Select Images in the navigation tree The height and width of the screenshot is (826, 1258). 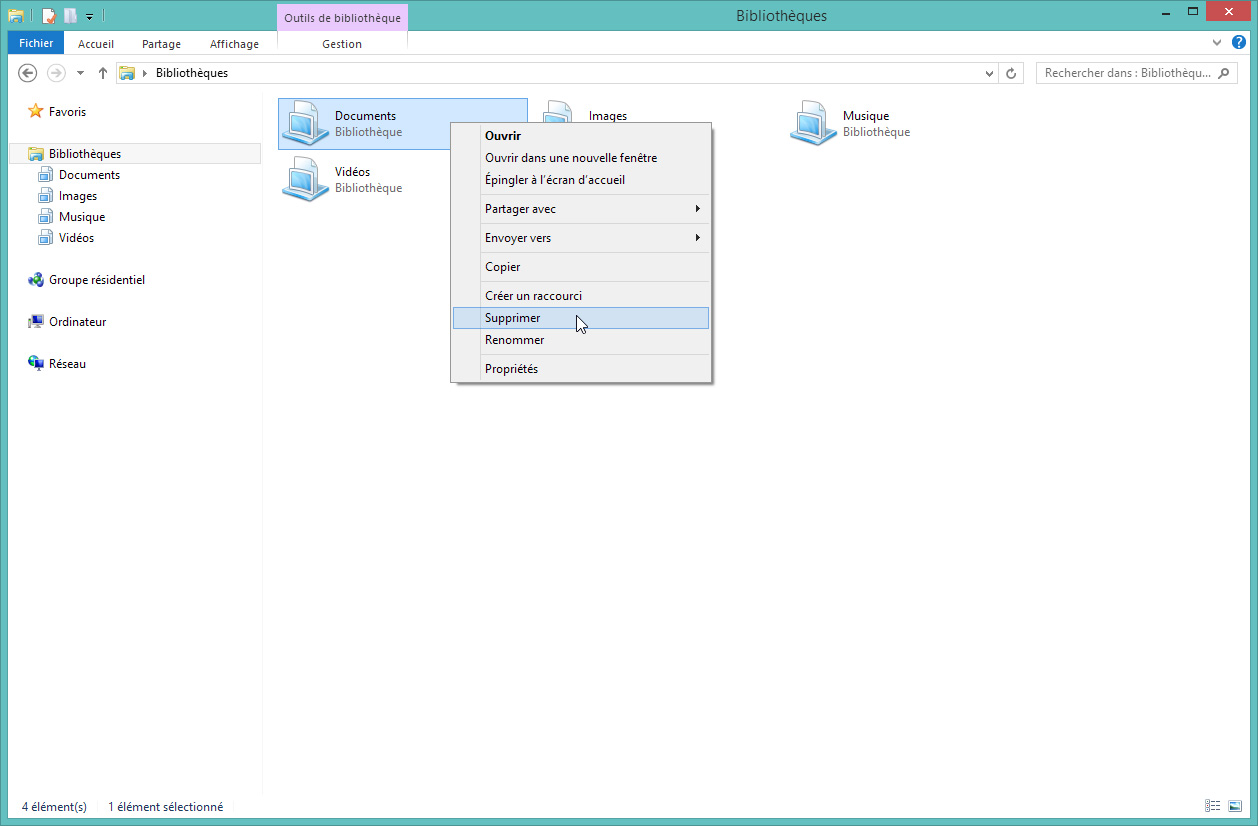[x=78, y=196]
